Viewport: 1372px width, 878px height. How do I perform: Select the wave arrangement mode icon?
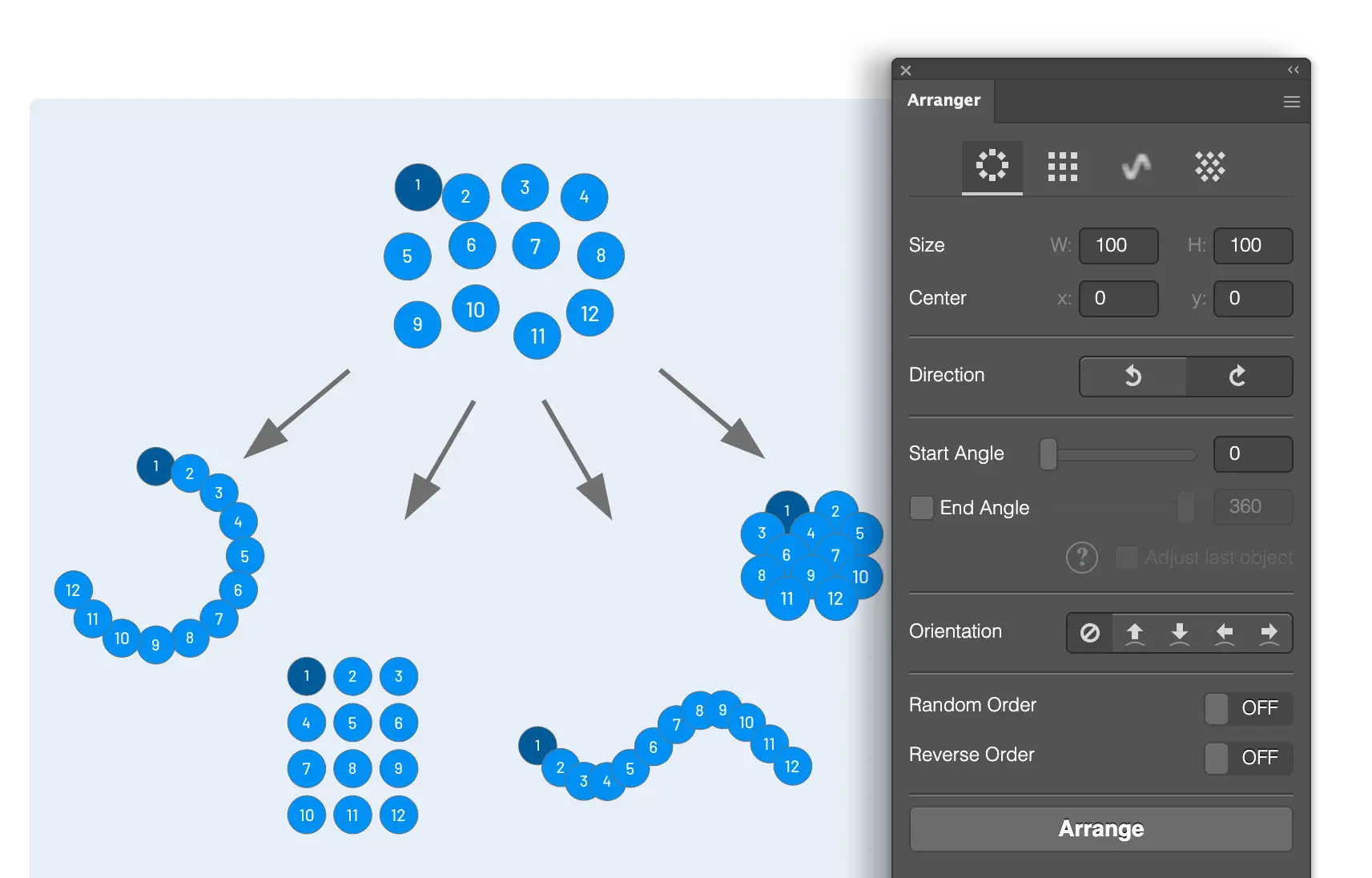click(x=1136, y=167)
